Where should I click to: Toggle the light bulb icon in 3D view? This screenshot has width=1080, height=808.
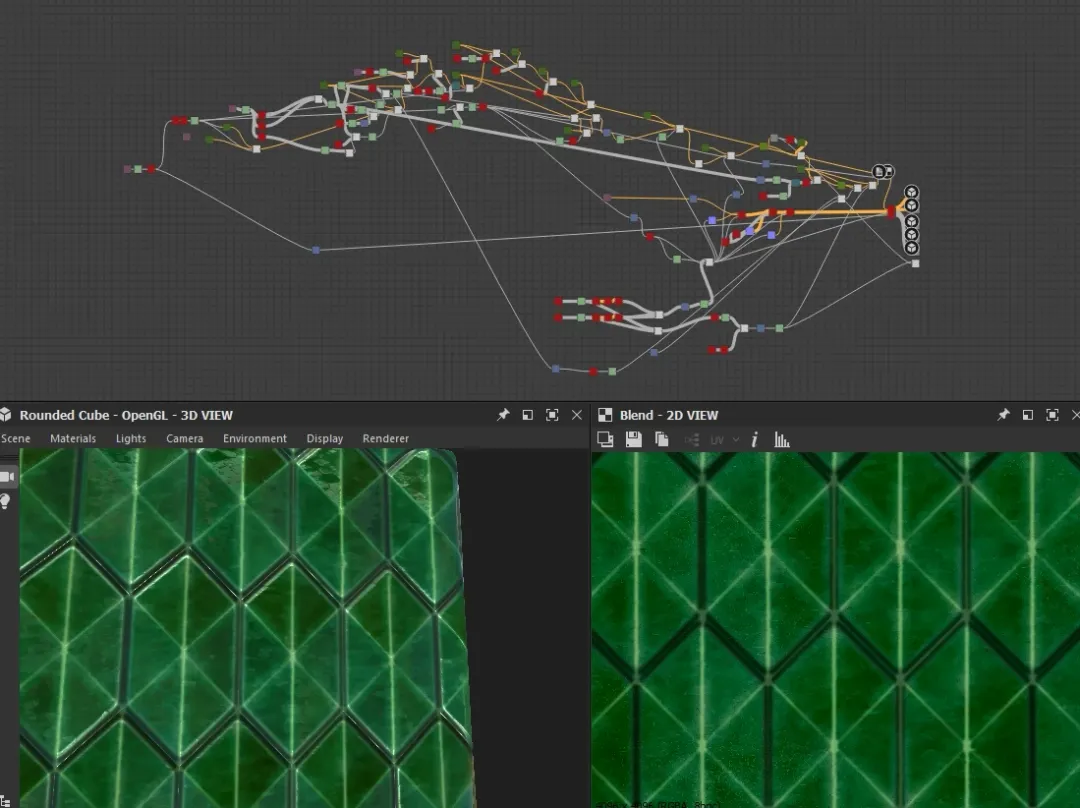coord(6,501)
